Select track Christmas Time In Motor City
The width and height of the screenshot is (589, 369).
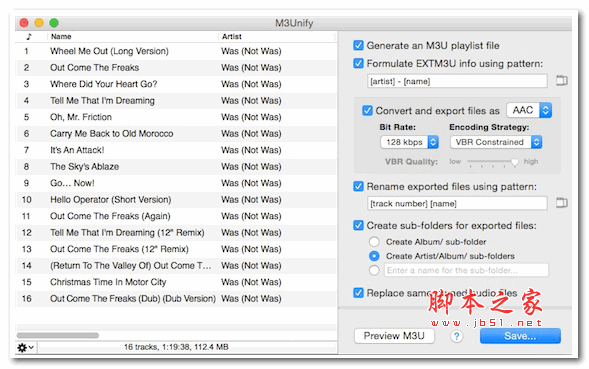176,282
